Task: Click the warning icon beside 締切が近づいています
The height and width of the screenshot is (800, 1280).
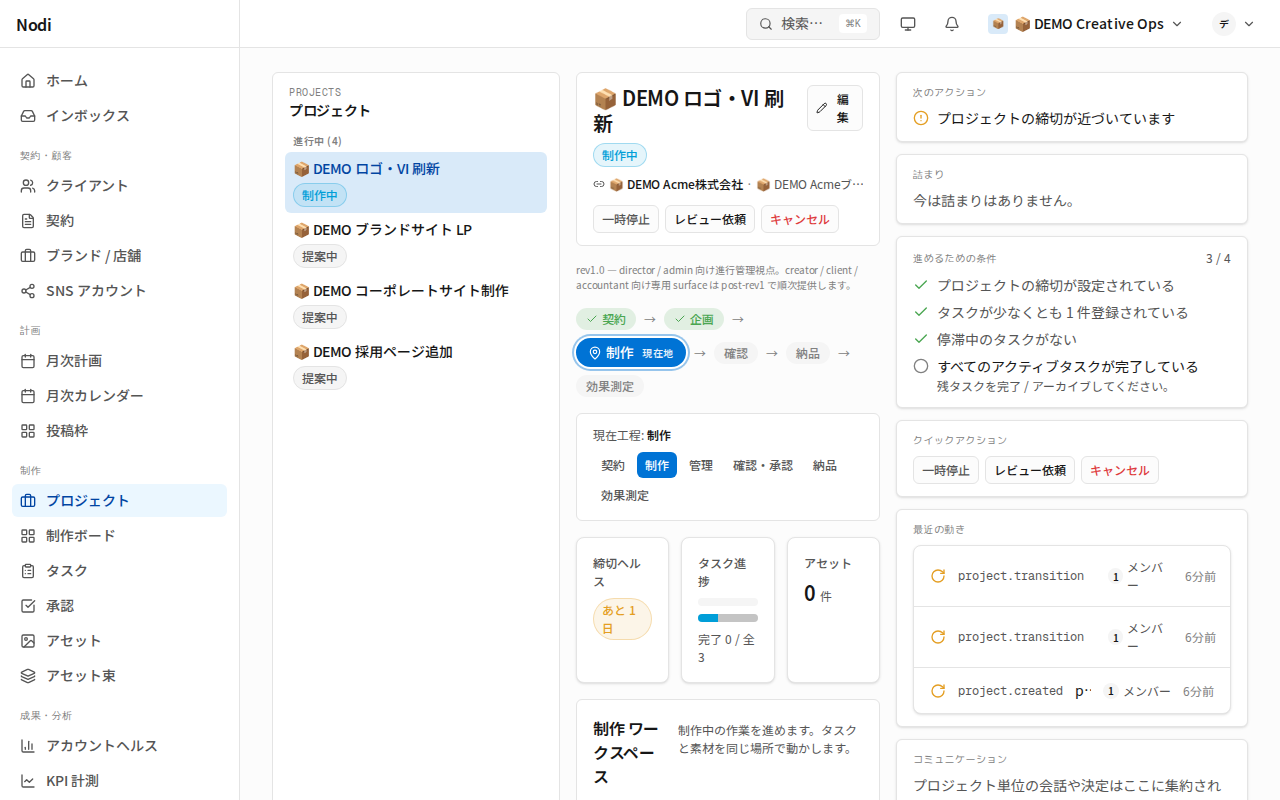Action: [921, 118]
